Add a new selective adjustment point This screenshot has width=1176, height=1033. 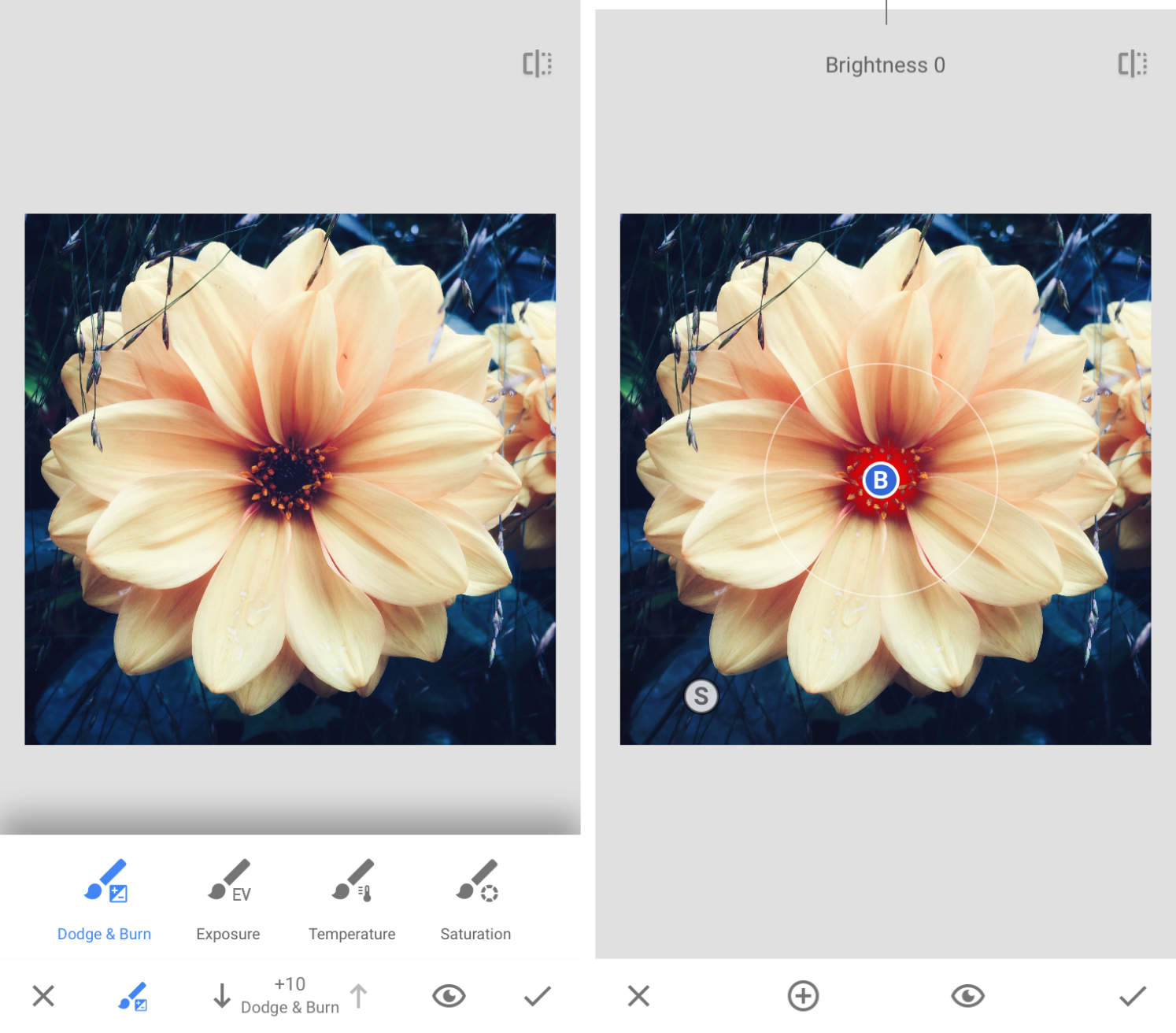(x=802, y=996)
